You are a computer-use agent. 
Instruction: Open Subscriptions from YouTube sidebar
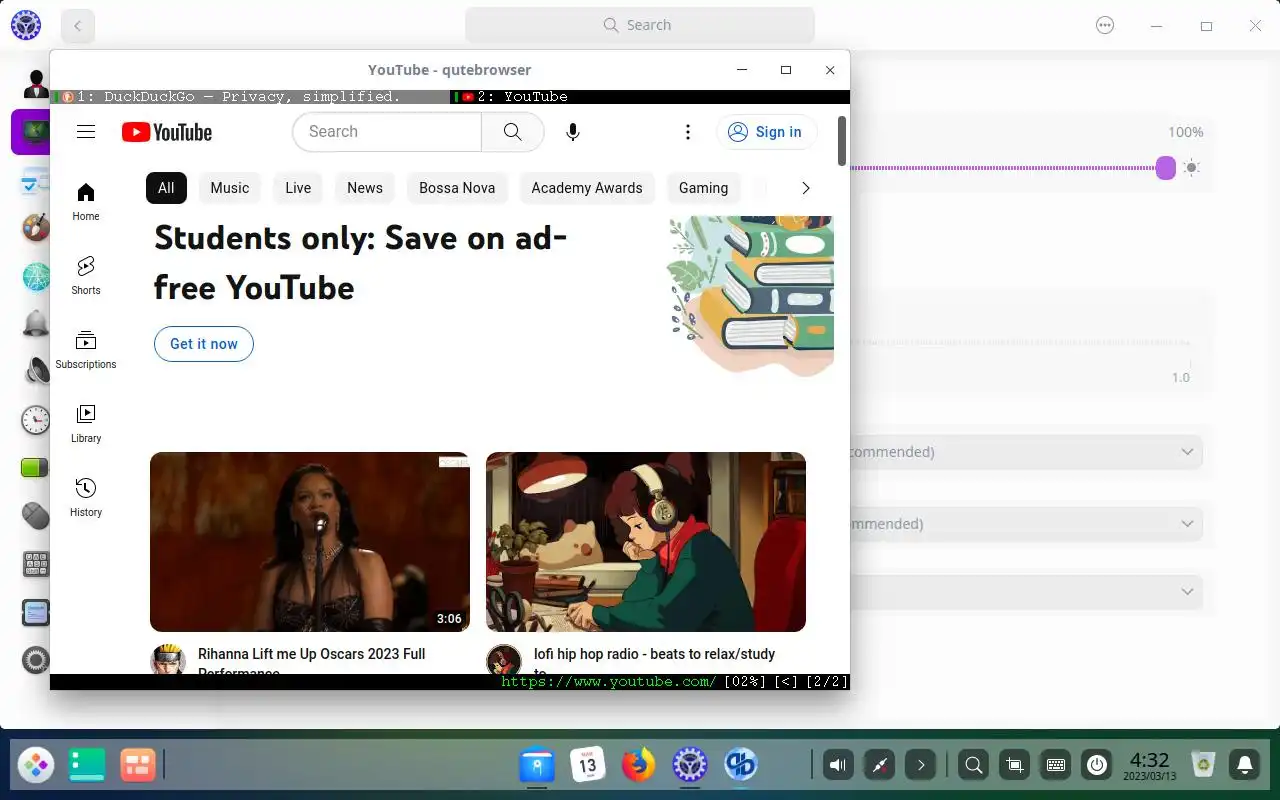pos(86,350)
